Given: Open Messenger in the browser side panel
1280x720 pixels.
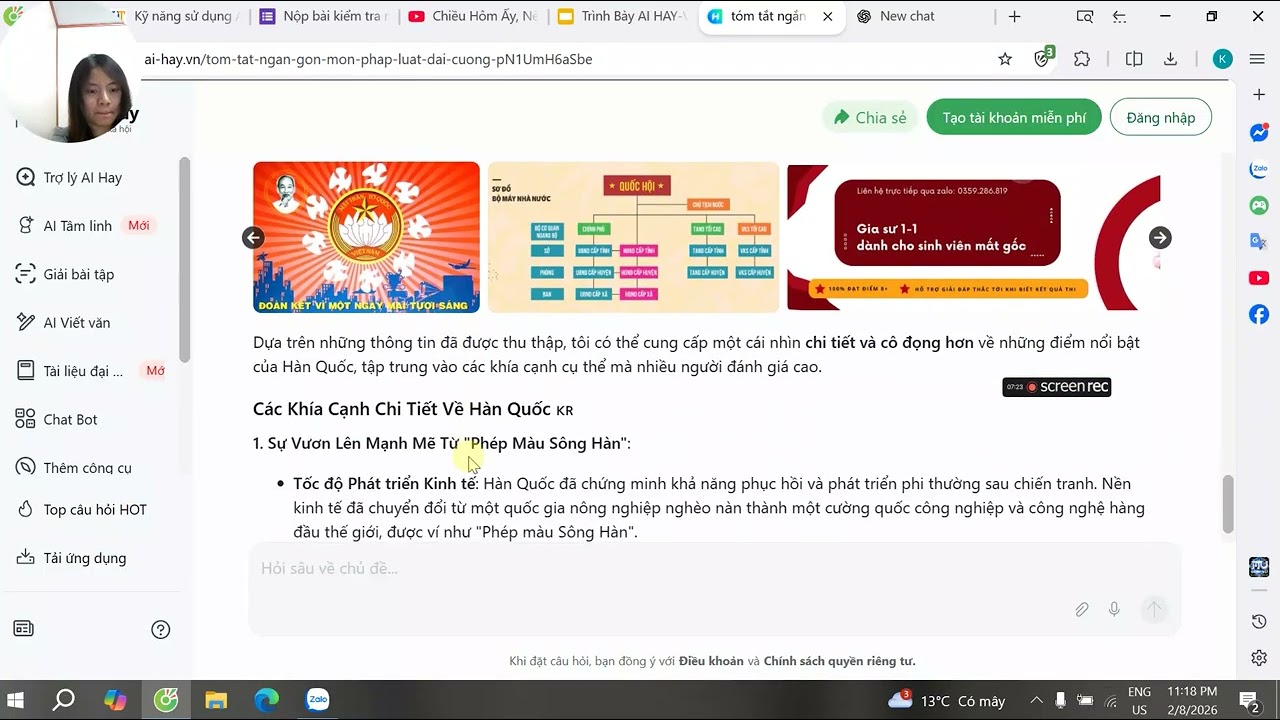Looking at the screenshot, I should click(1259, 132).
